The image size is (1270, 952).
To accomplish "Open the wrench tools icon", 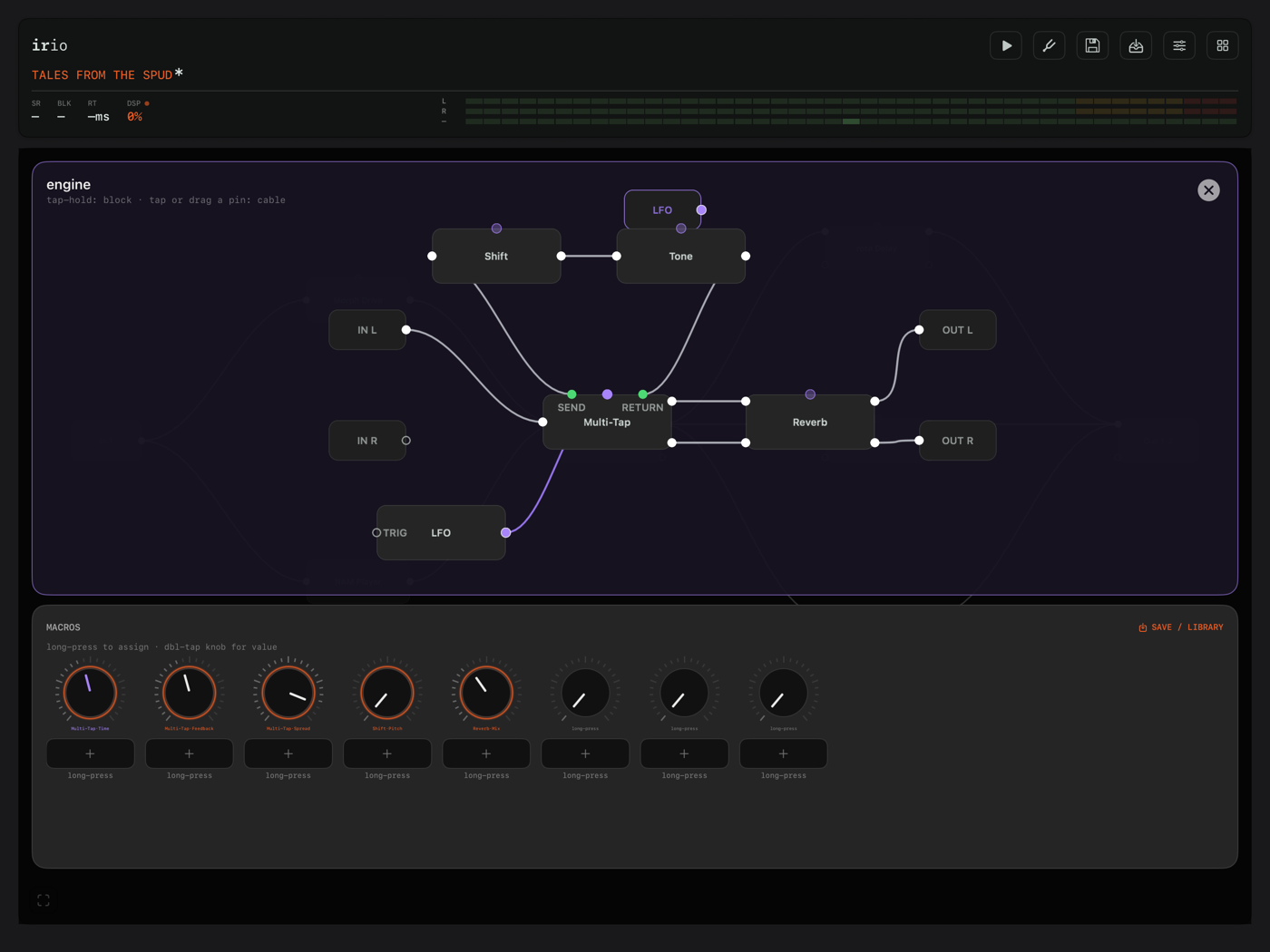I will (1050, 45).
